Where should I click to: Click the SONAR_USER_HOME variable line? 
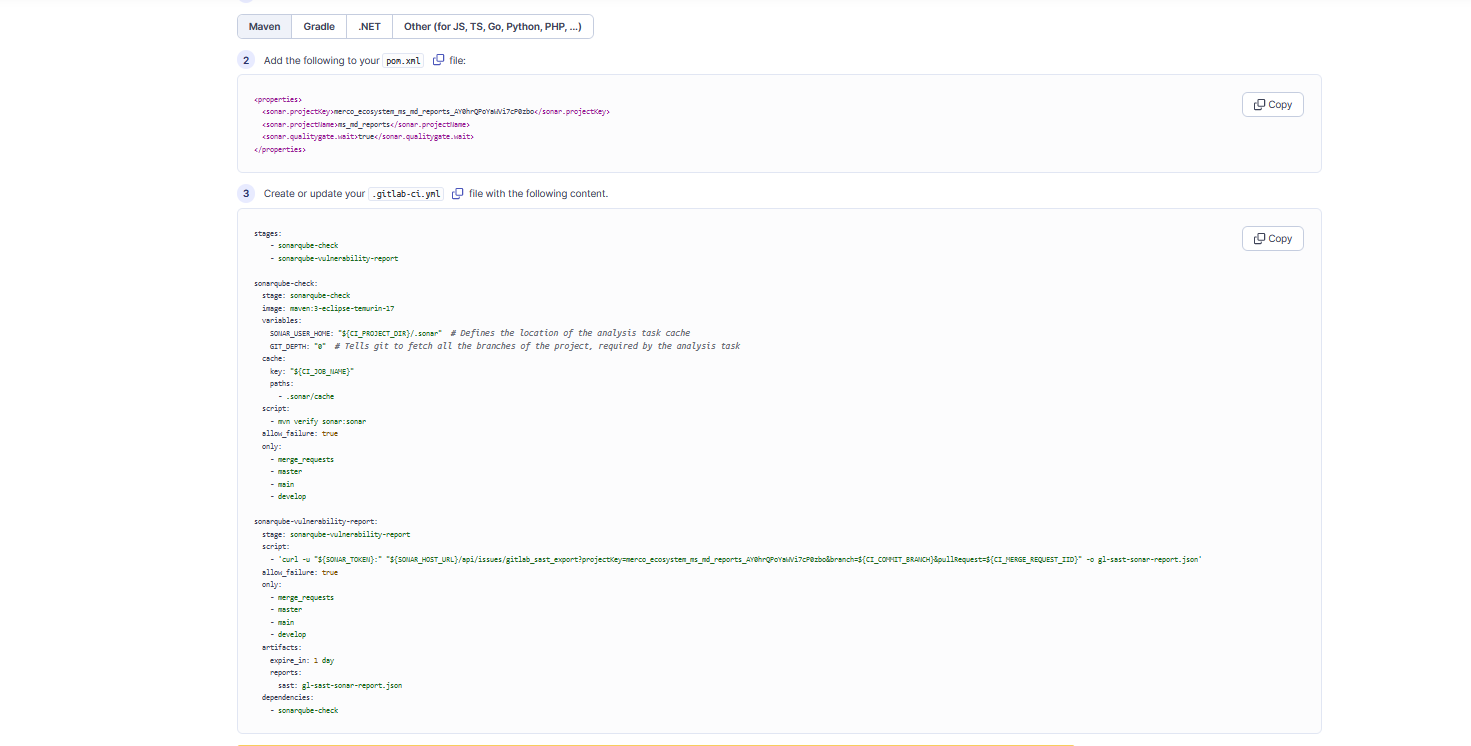click(x=480, y=333)
